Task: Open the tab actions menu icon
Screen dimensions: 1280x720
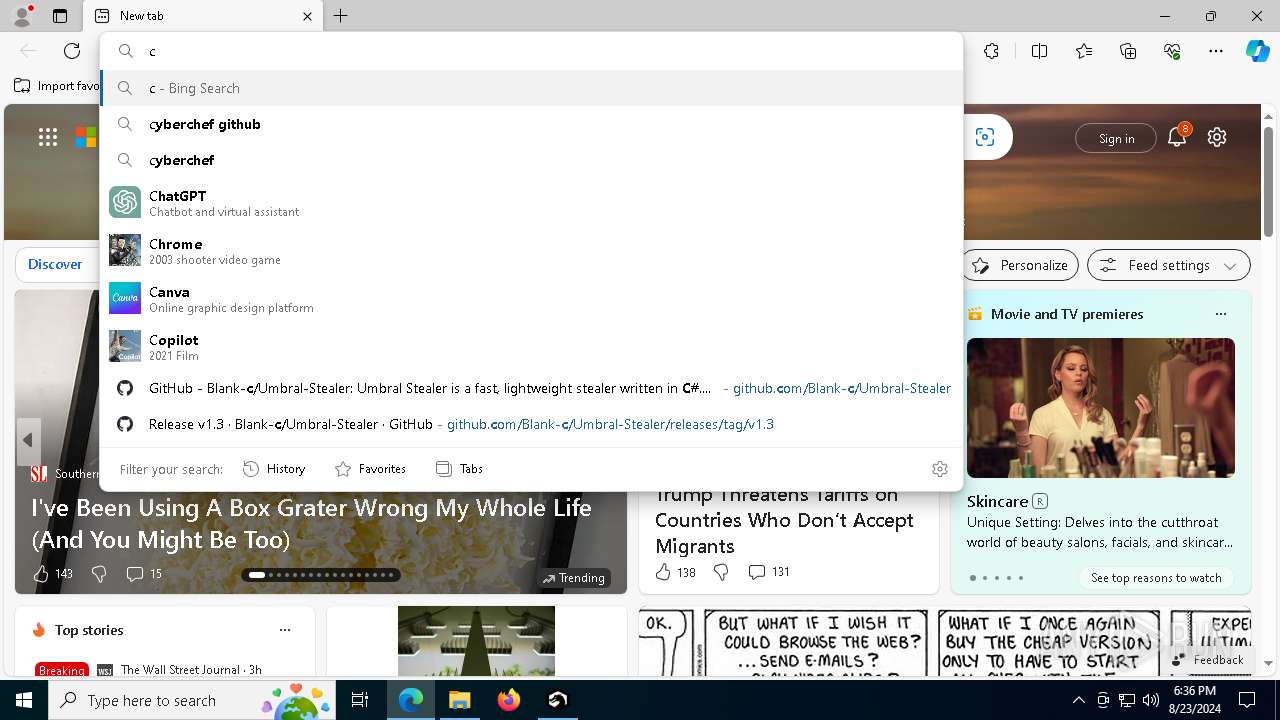Action: (60, 16)
